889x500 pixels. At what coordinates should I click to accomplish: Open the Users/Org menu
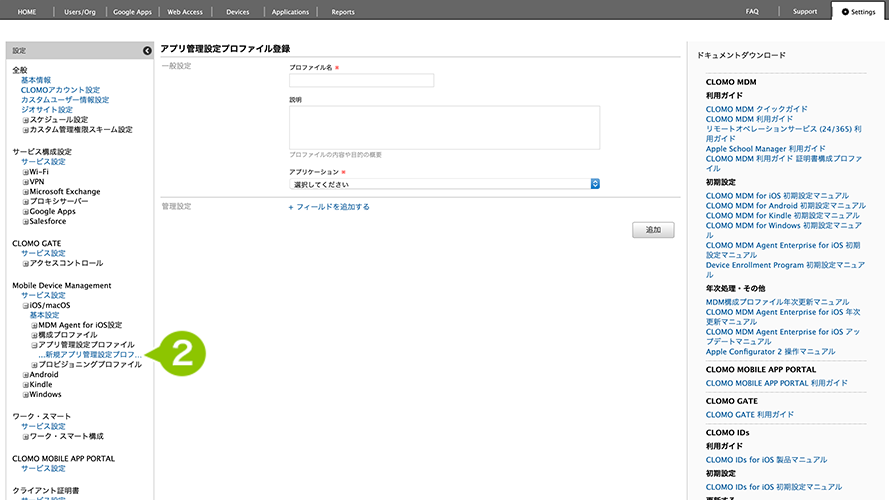(80, 12)
